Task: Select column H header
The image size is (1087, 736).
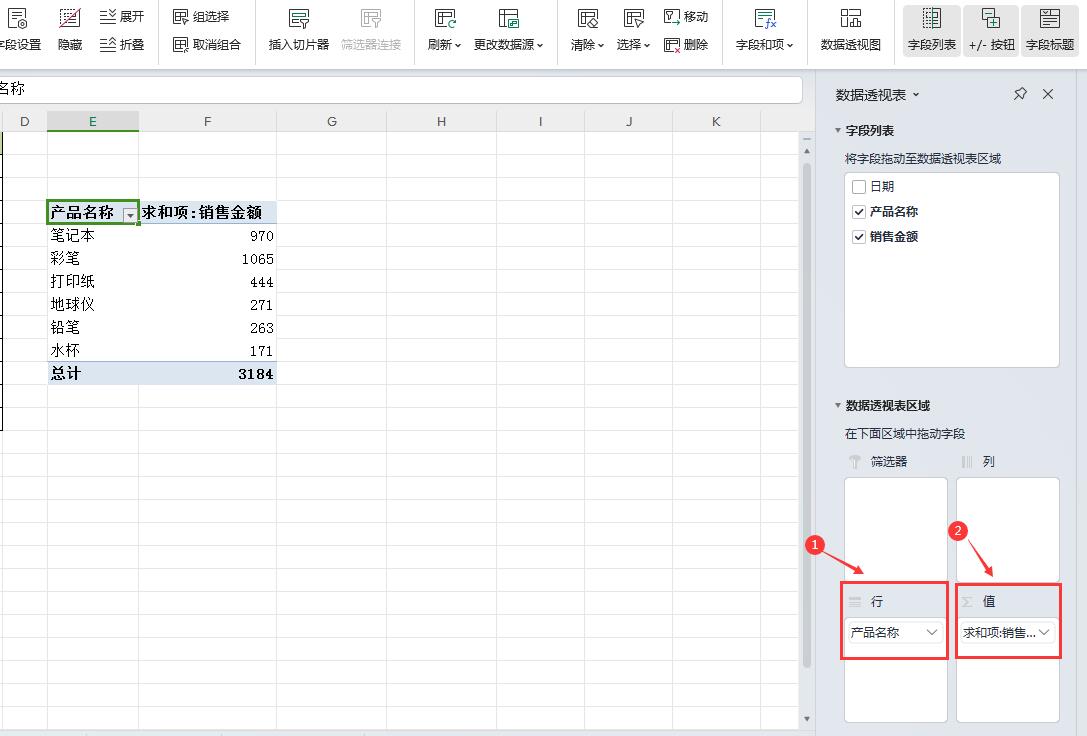Action: coord(442,121)
